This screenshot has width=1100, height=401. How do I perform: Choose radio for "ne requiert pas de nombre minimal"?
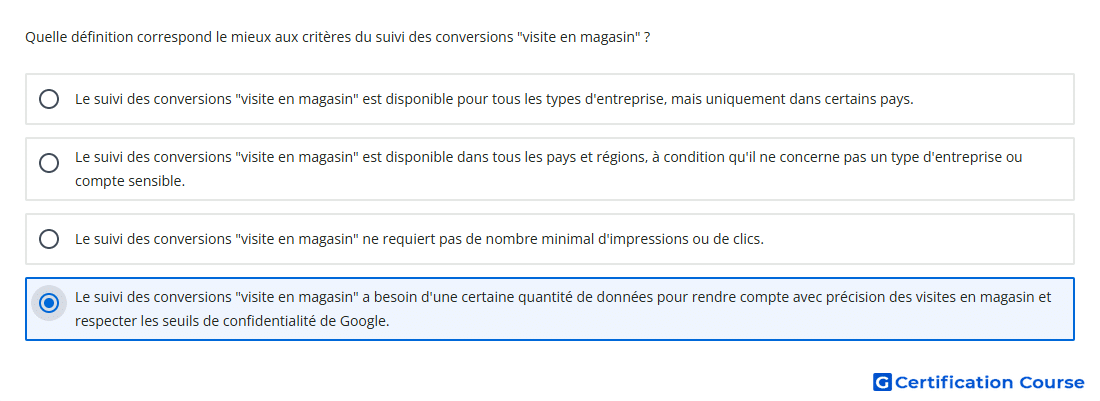click(x=49, y=239)
